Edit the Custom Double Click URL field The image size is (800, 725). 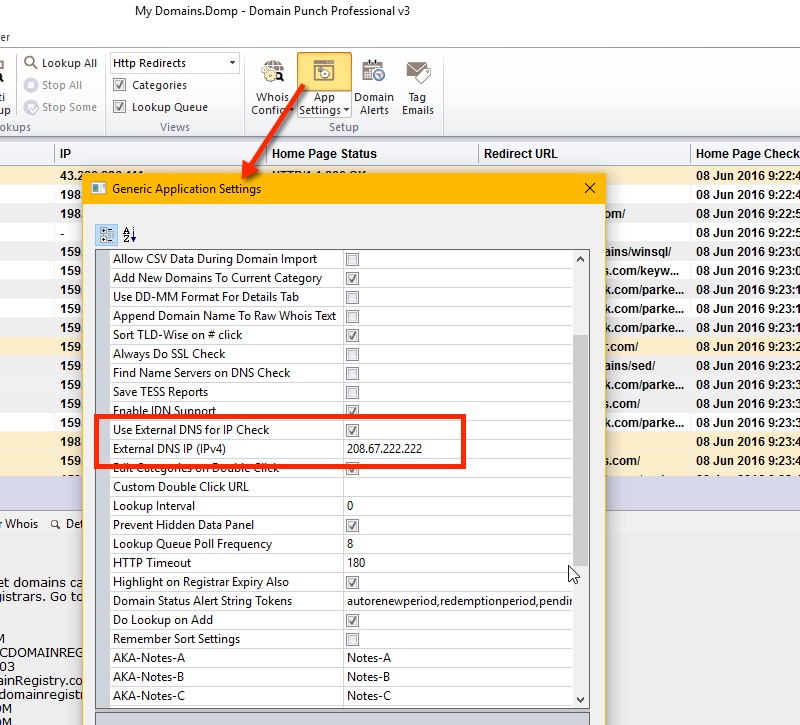tap(458, 487)
